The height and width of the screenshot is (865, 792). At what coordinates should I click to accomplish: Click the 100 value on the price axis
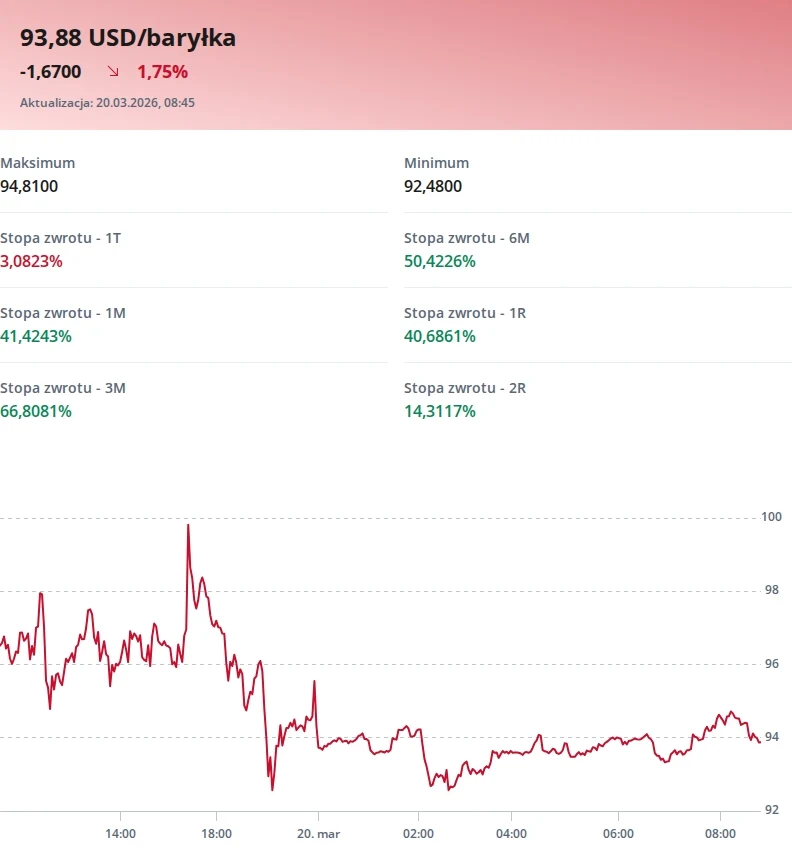click(x=771, y=517)
